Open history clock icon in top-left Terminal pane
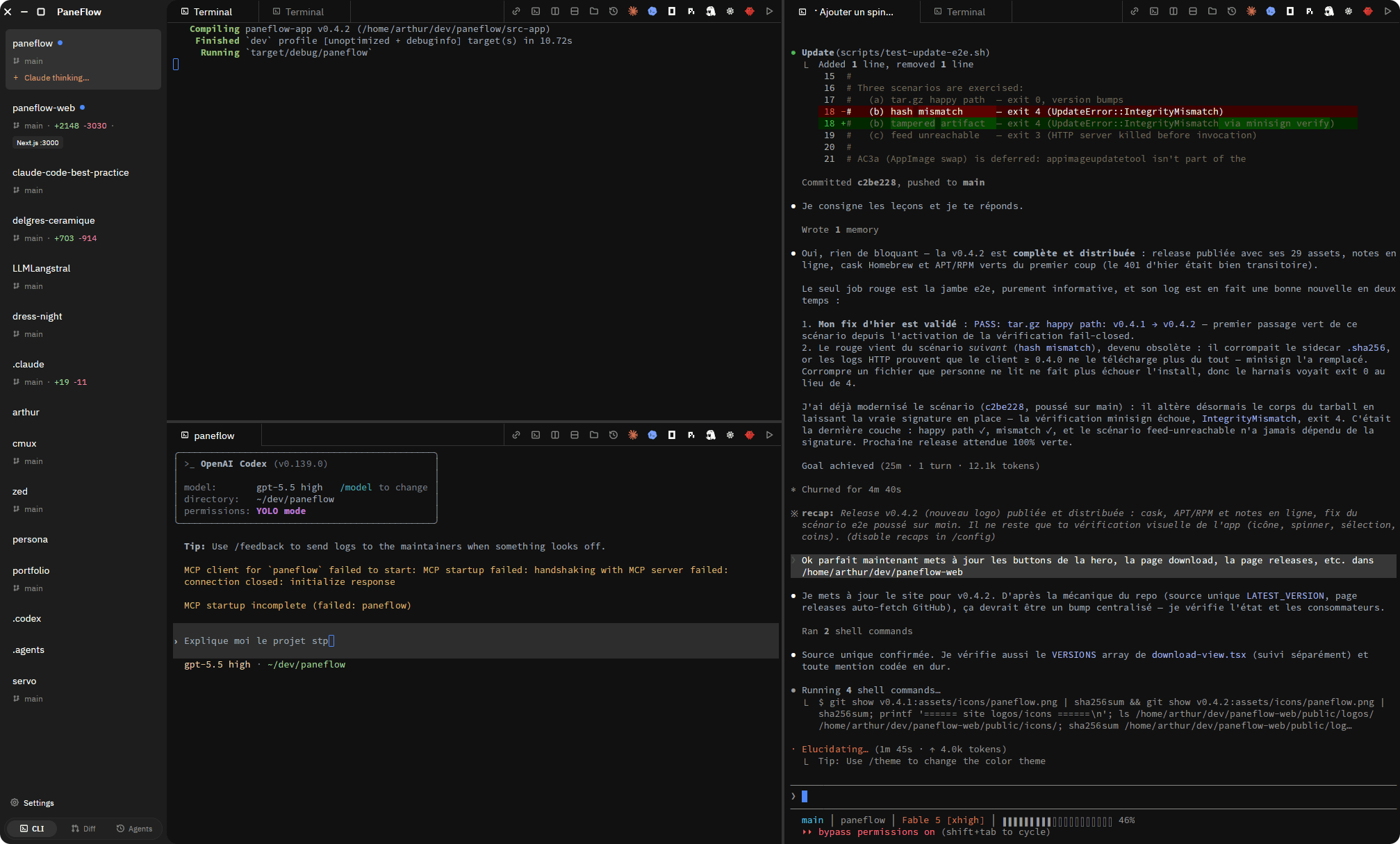 [613, 12]
